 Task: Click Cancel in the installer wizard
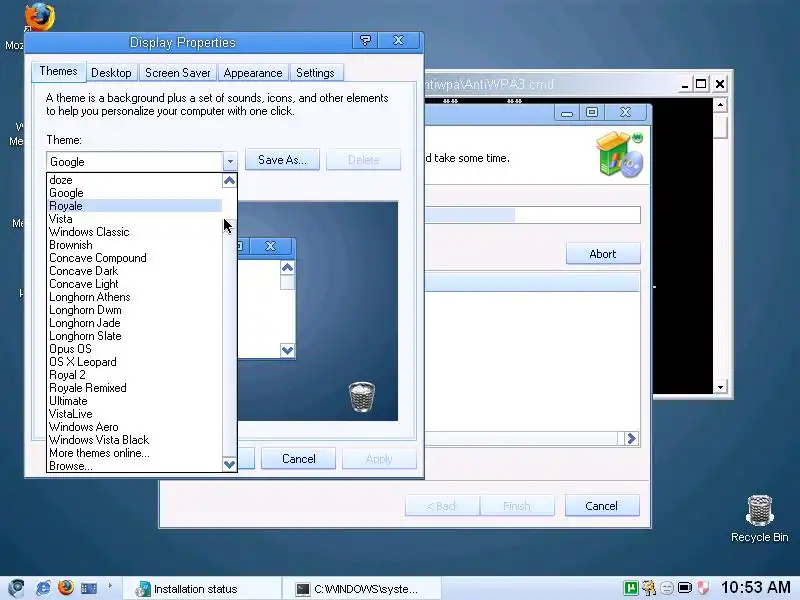pyautogui.click(x=602, y=506)
